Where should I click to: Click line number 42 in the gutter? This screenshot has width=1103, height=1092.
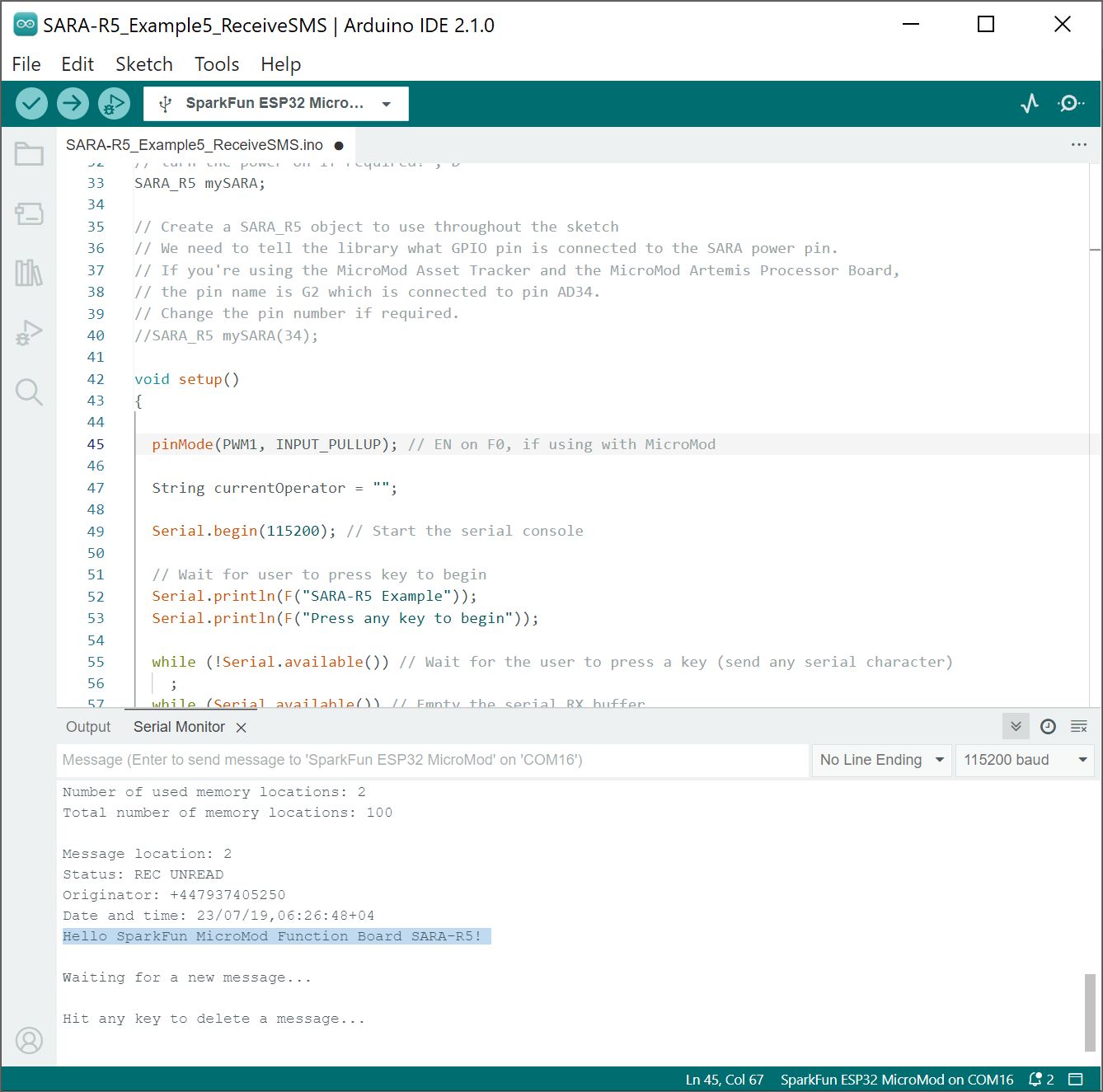click(96, 379)
